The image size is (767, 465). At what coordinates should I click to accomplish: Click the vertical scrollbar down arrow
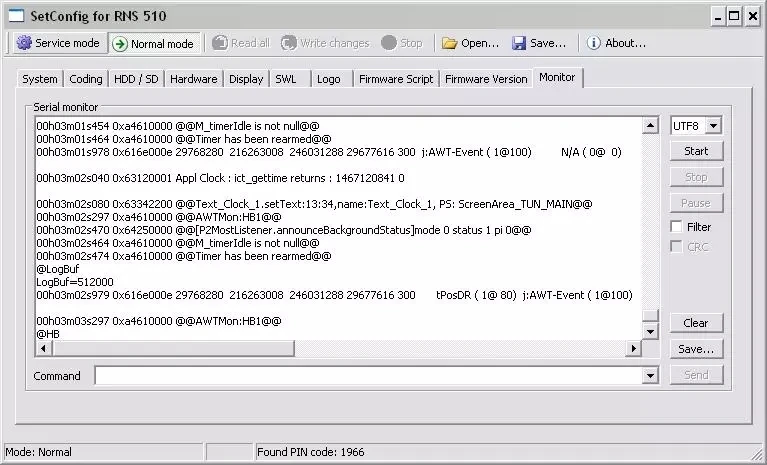click(650, 332)
